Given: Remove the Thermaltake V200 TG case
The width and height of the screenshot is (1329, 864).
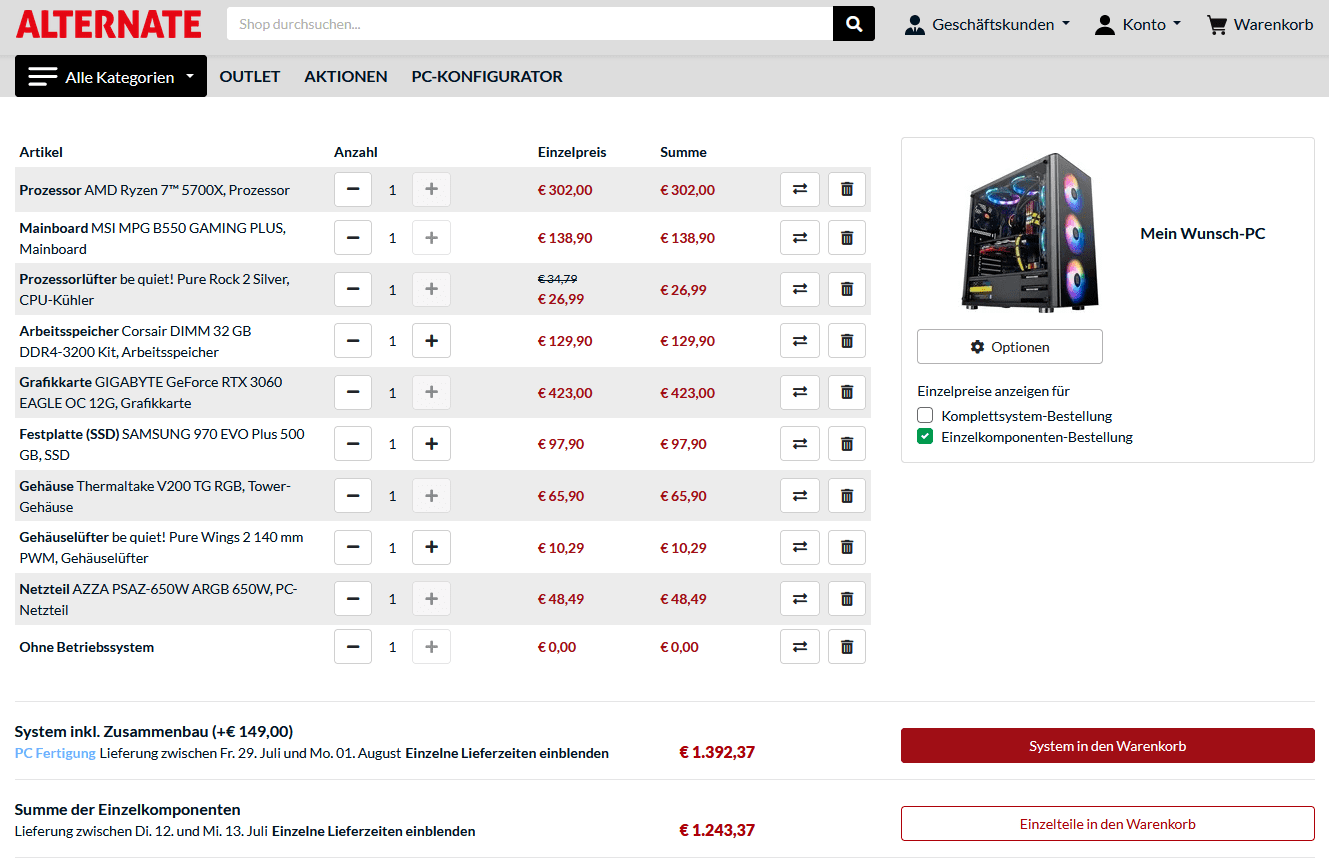Looking at the screenshot, I should 847,496.
